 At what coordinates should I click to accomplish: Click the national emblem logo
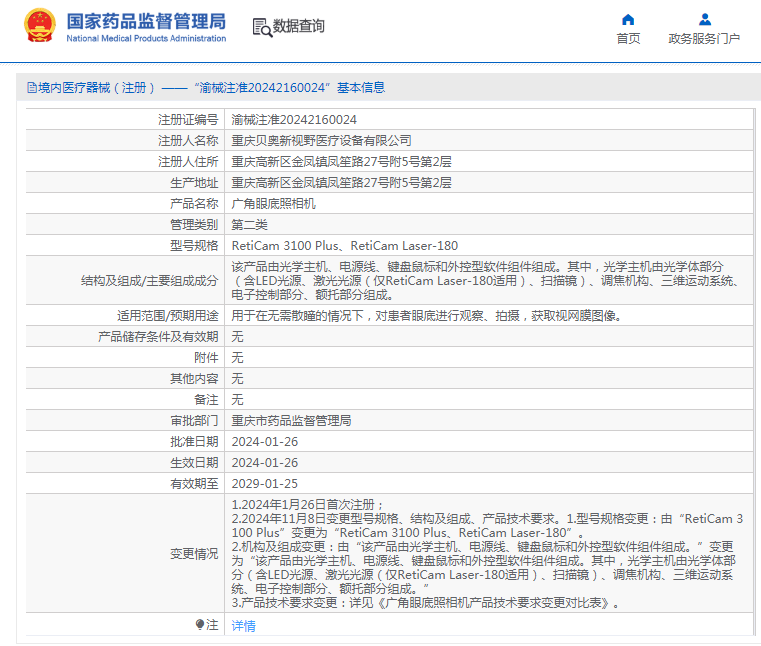(40, 26)
